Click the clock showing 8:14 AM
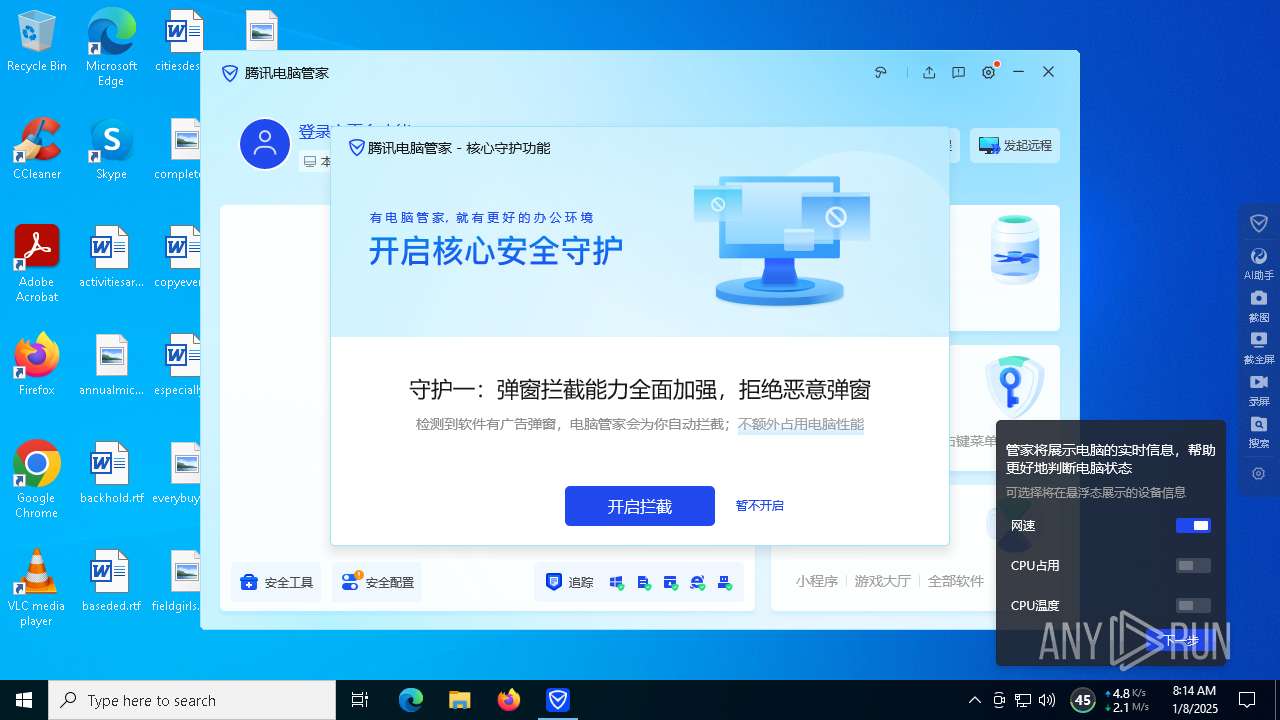The width and height of the screenshot is (1280, 720). click(x=1194, y=700)
